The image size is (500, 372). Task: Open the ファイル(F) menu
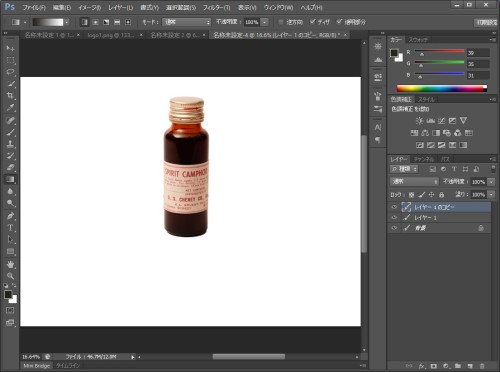34,7
